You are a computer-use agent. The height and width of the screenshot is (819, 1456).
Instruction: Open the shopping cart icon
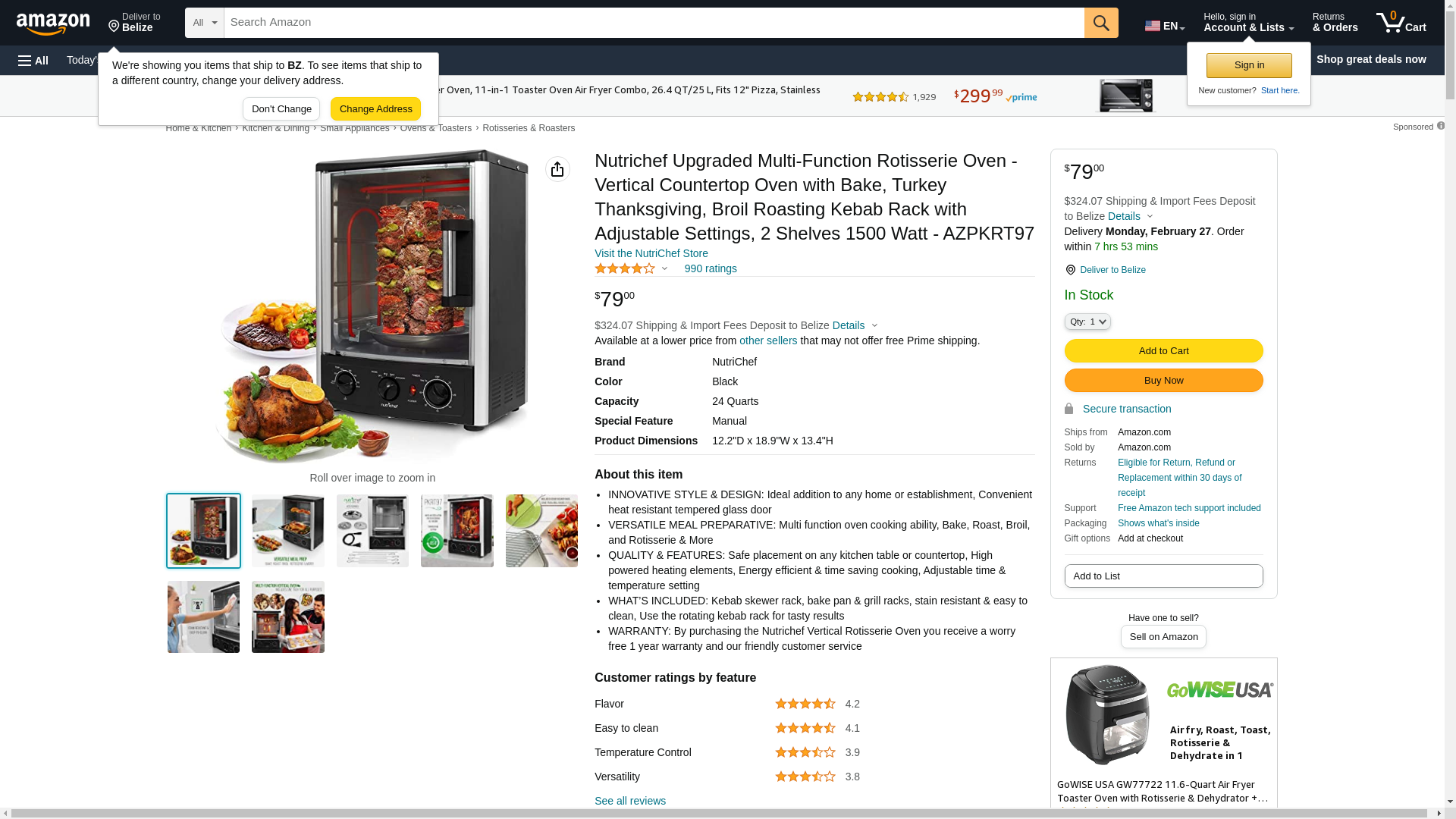(x=1401, y=23)
